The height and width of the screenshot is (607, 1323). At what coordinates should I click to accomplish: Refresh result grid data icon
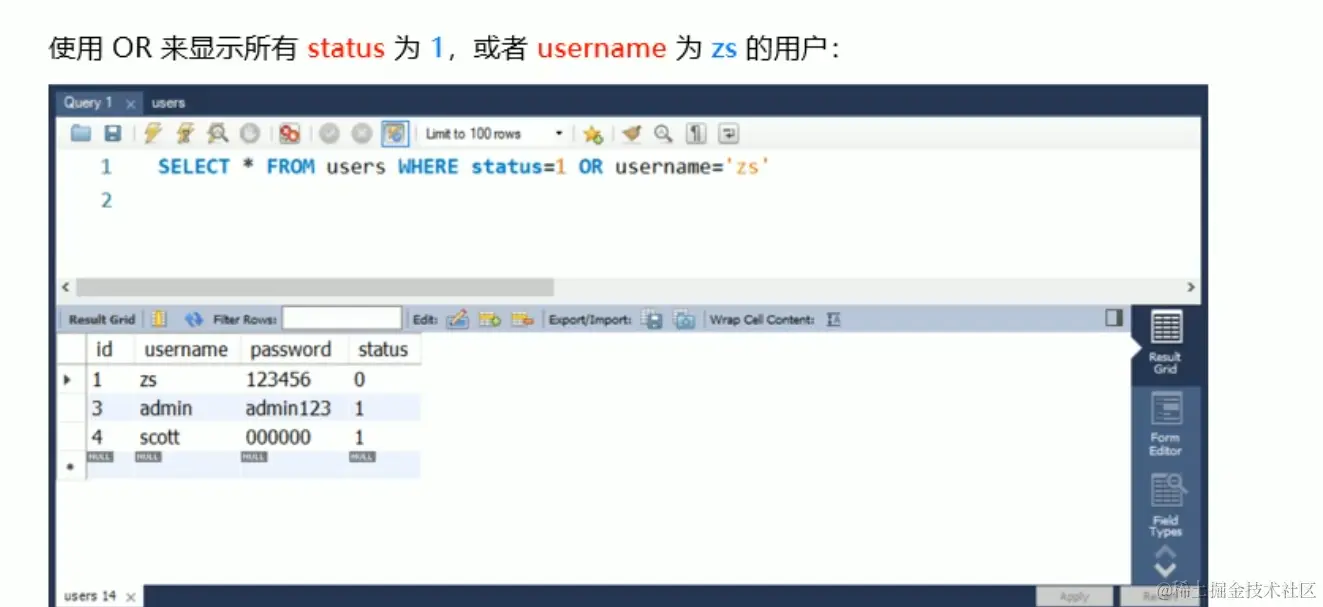194,319
